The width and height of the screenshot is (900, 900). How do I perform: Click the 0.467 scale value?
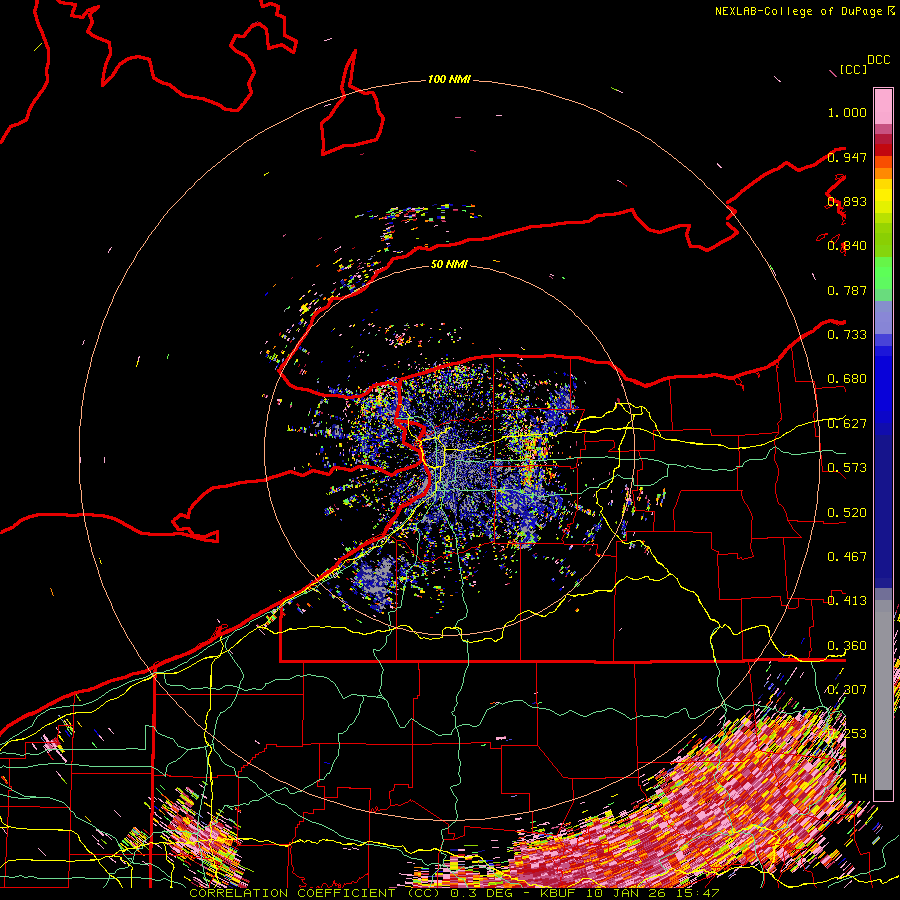[847, 557]
